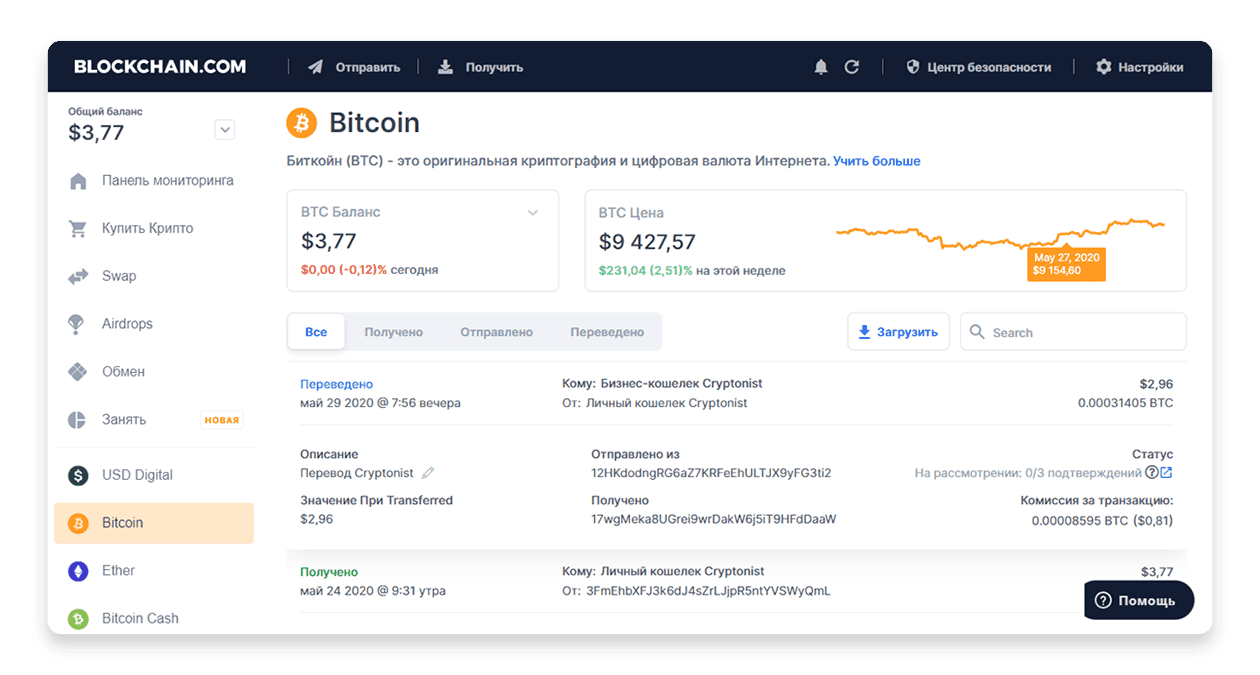Open Центр безопасности
This screenshot has width=1260, height=675.
(979, 67)
